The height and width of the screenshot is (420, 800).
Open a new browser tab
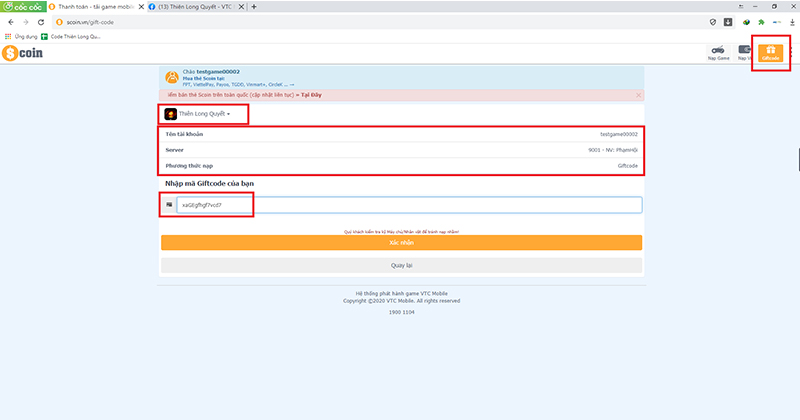(x=254, y=7)
